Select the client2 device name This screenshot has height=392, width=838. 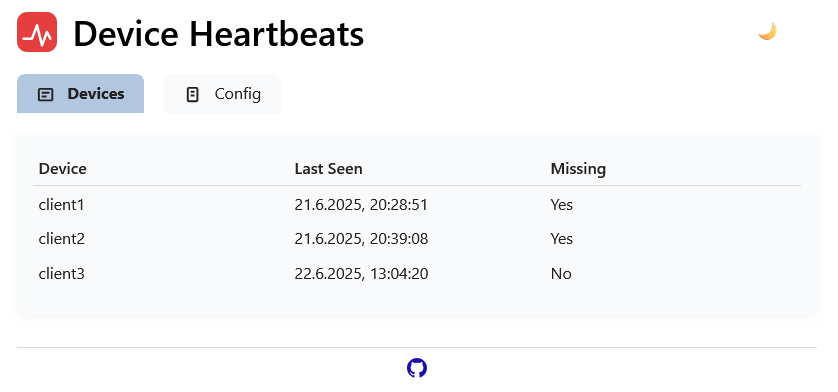pos(61,239)
